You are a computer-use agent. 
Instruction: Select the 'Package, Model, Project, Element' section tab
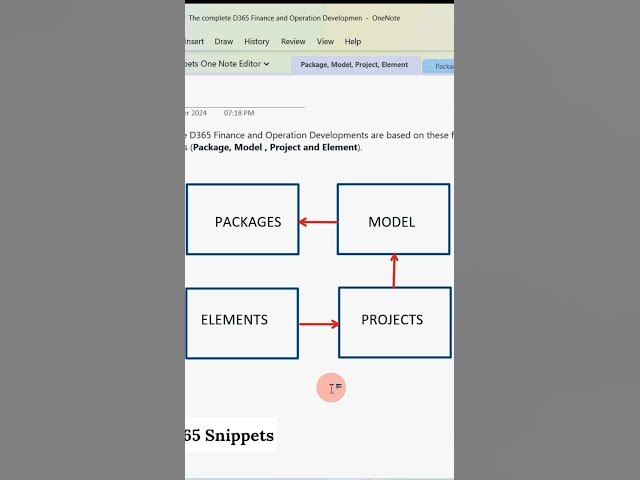(x=354, y=65)
